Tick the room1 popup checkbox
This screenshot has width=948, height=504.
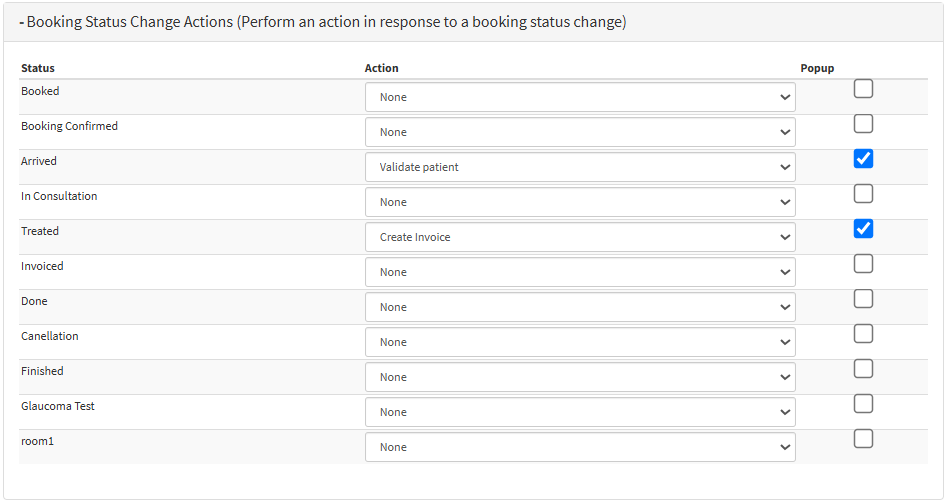pyautogui.click(x=863, y=439)
